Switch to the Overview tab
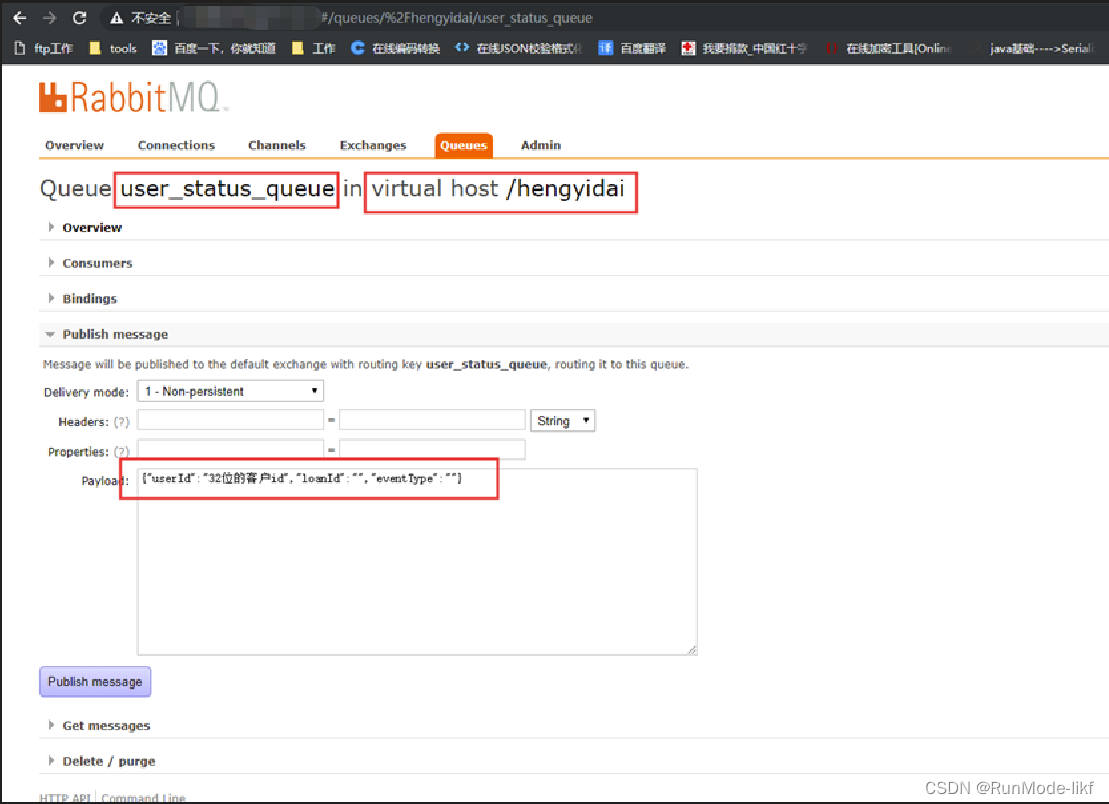 [x=74, y=145]
